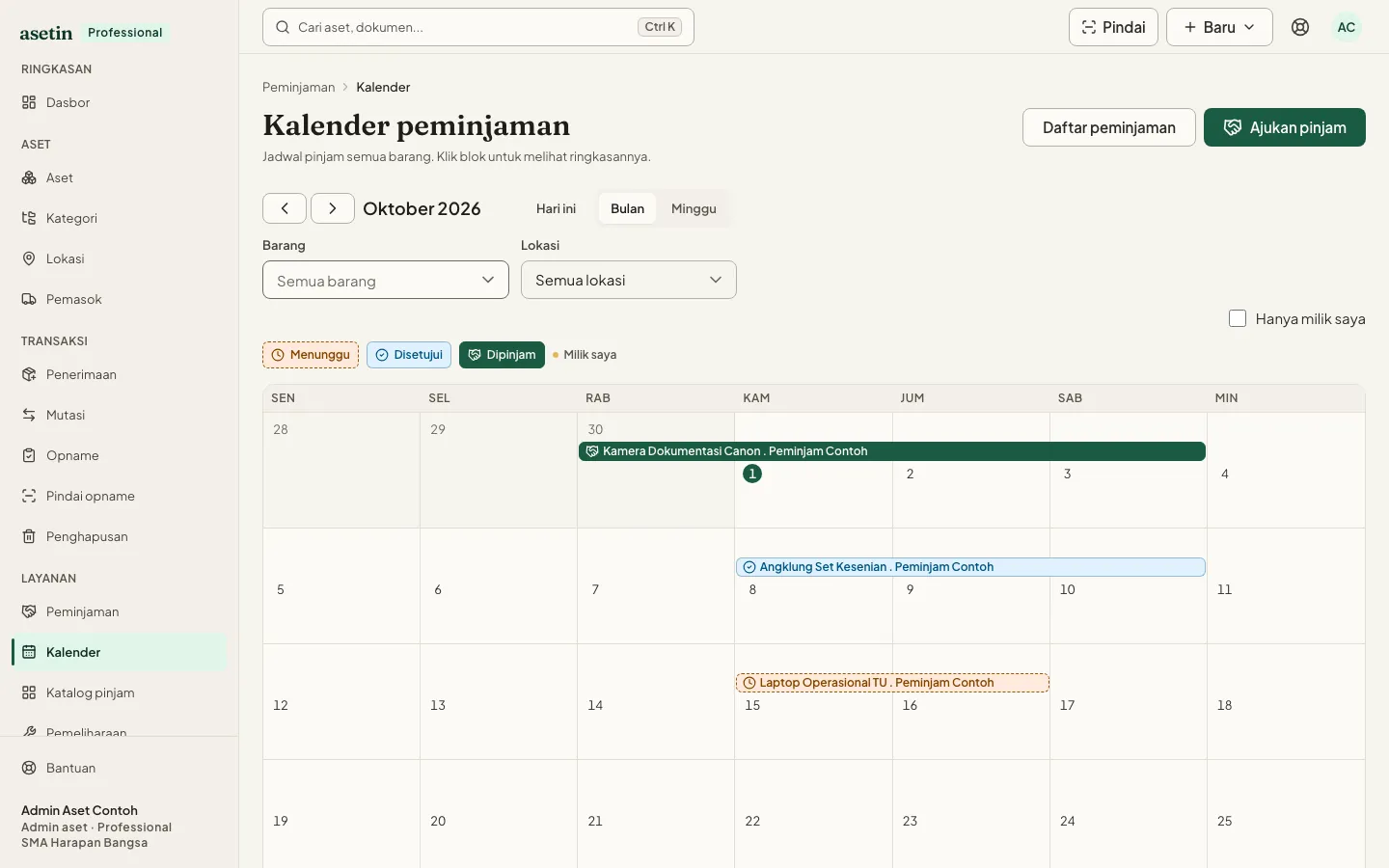
Task: Select the Opname clipboard icon
Action: tap(29, 455)
